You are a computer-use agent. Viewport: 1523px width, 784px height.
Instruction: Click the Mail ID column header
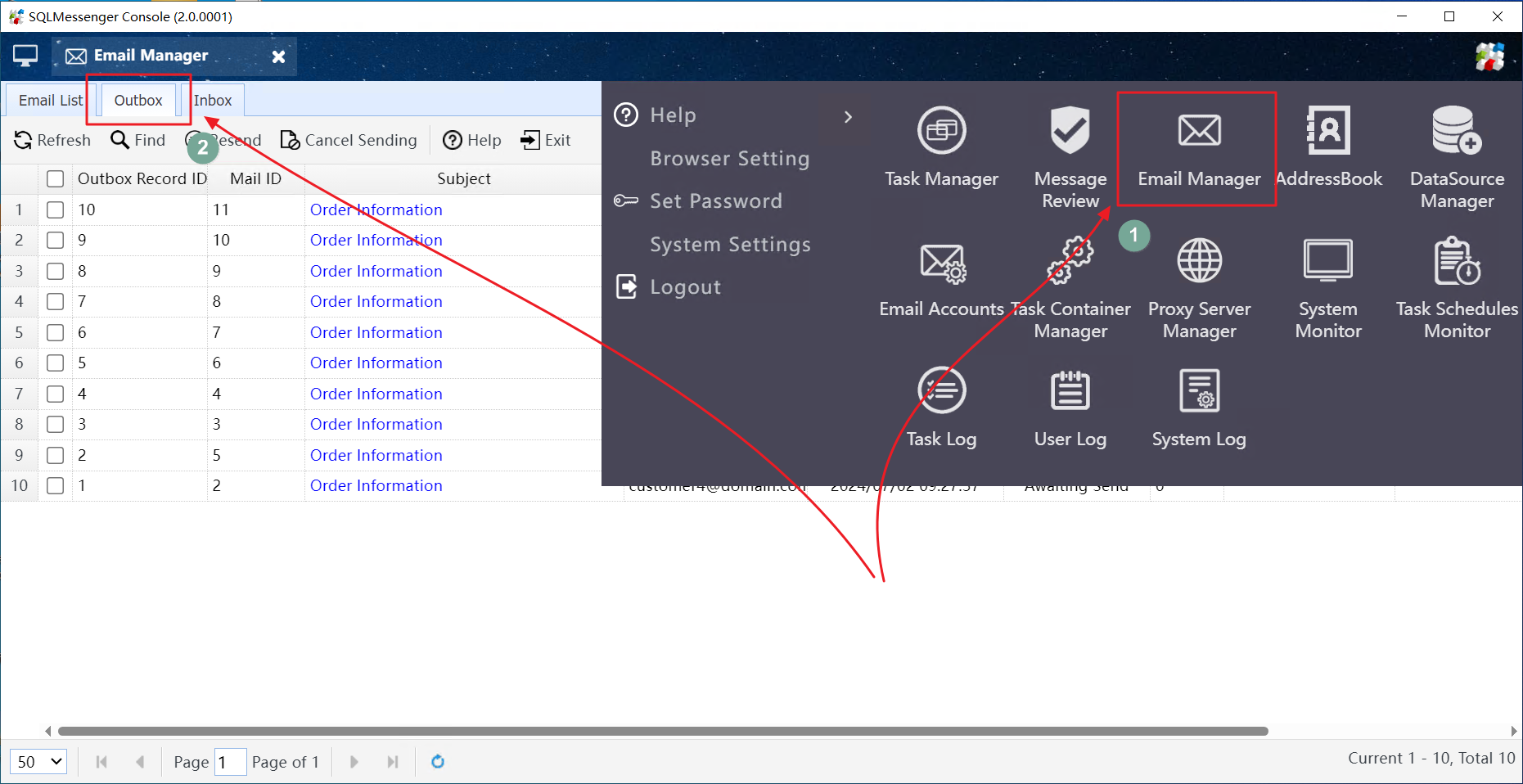tap(255, 179)
